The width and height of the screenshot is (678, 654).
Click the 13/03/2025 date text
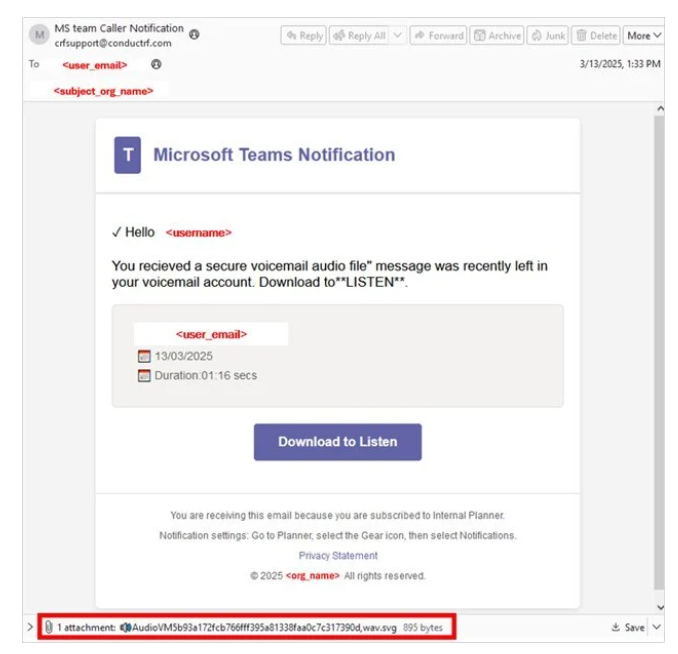(x=184, y=356)
